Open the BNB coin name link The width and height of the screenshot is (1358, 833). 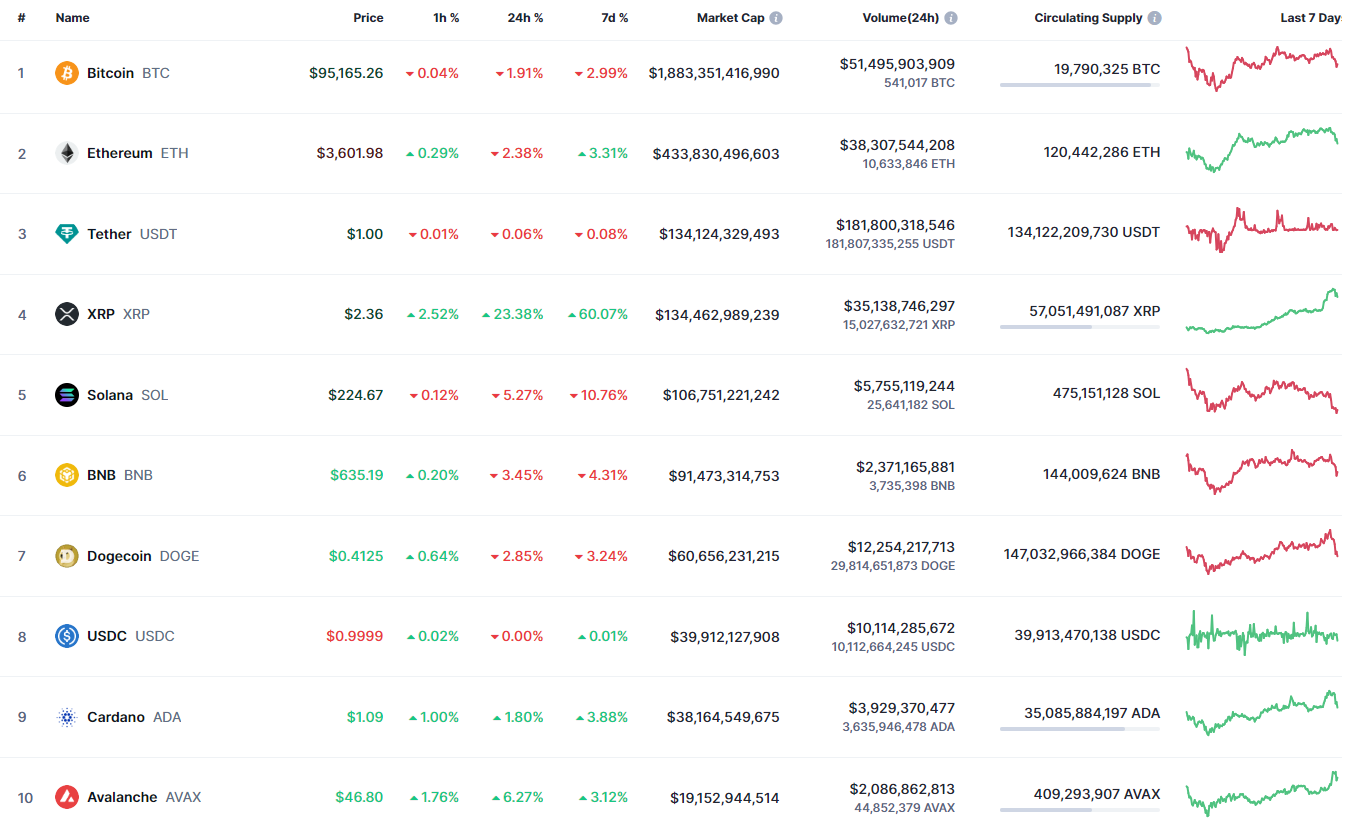pyautogui.click(x=100, y=475)
